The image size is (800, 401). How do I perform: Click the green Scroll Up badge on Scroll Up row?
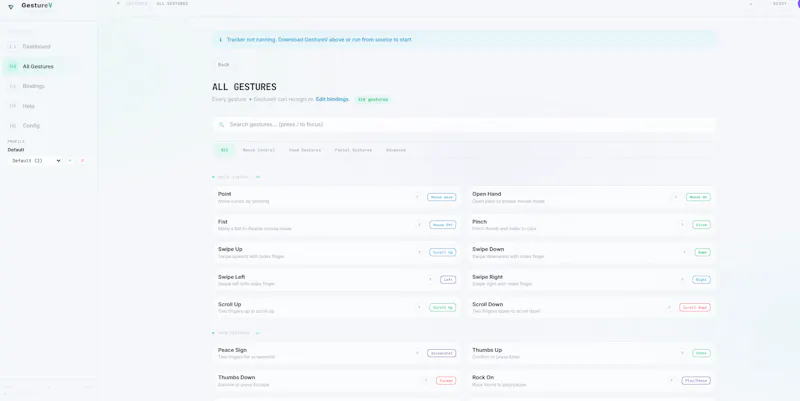tap(443, 307)
